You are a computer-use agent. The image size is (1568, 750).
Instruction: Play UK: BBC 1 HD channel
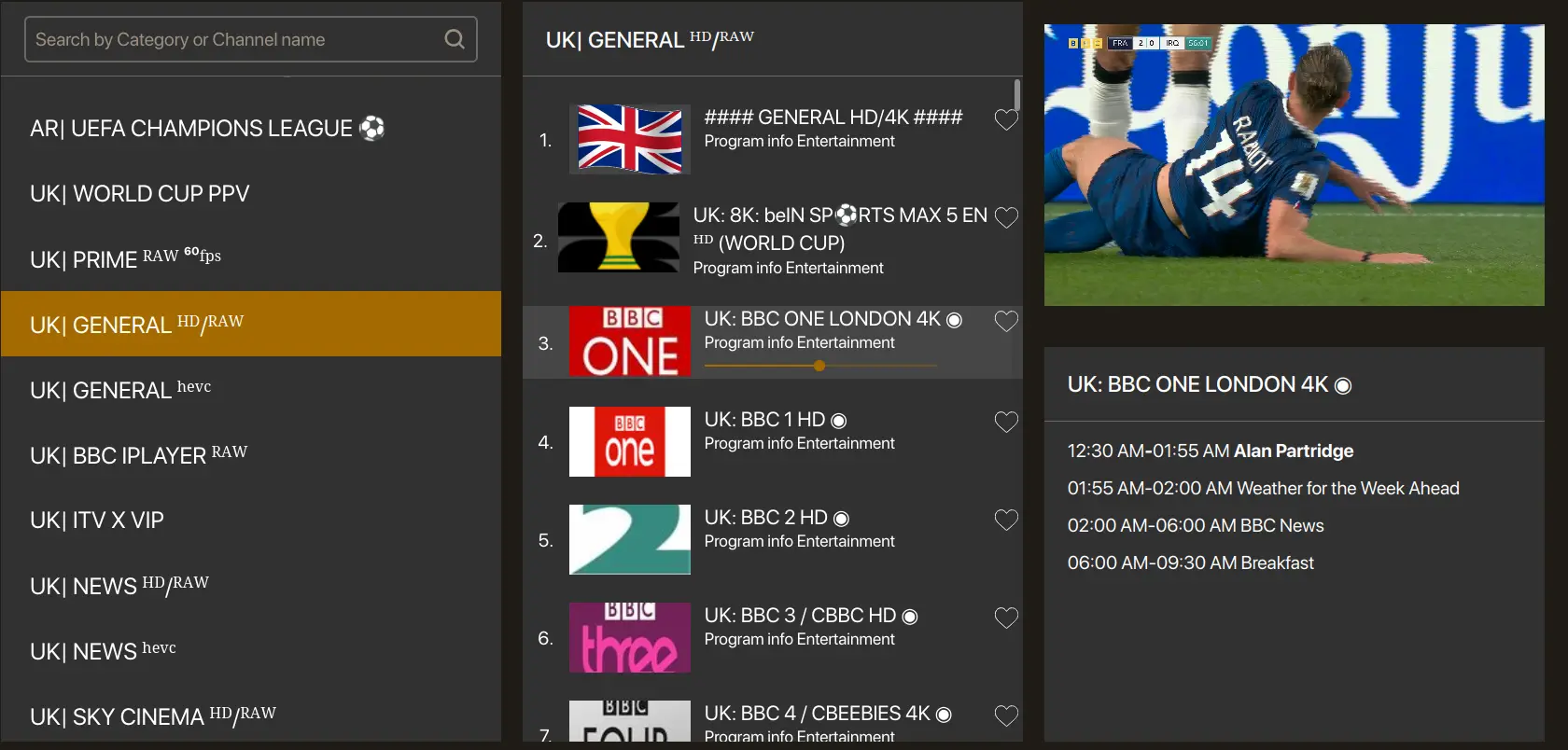773,441
